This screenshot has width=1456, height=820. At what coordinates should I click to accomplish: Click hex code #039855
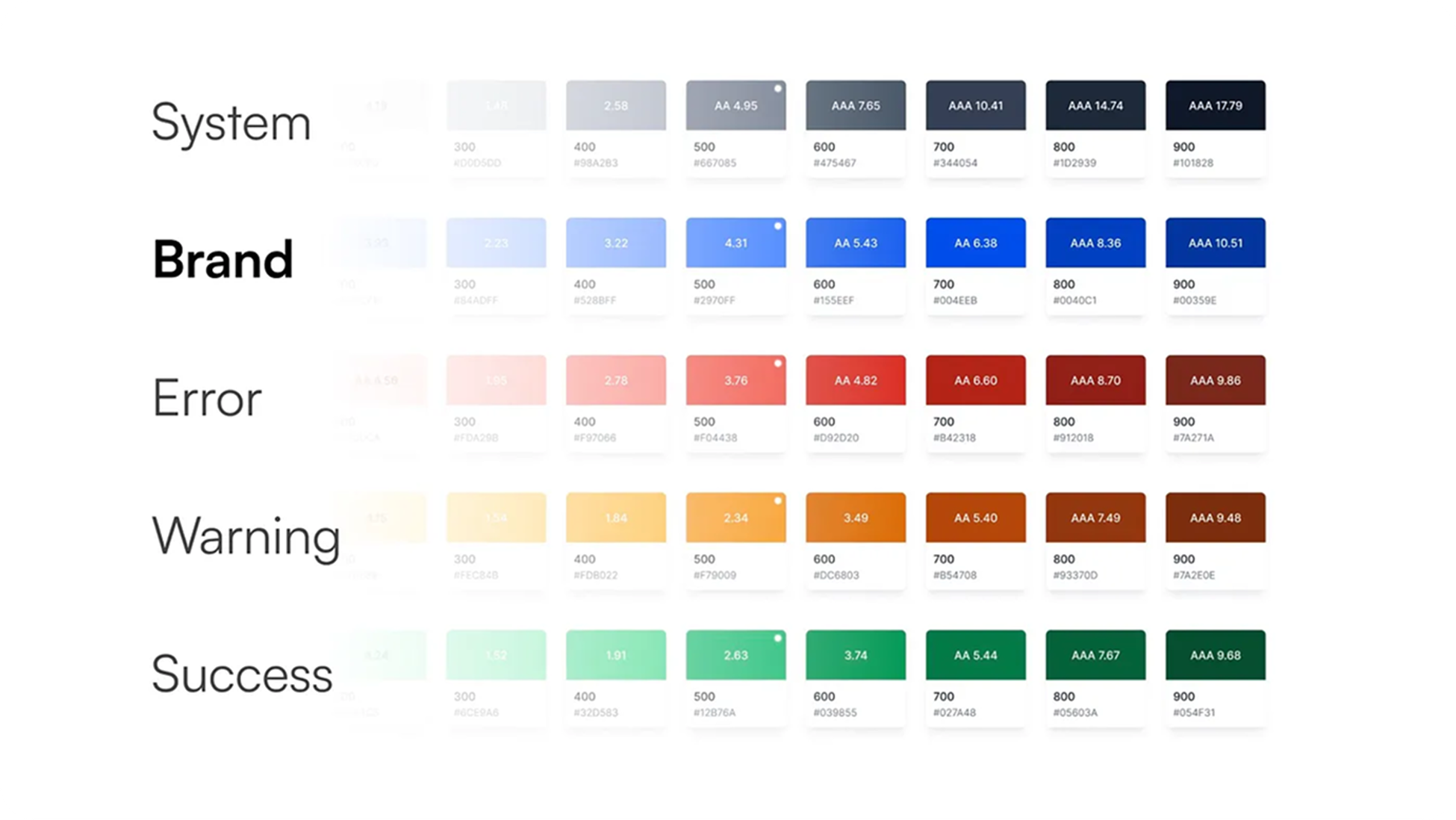(835, 712)
